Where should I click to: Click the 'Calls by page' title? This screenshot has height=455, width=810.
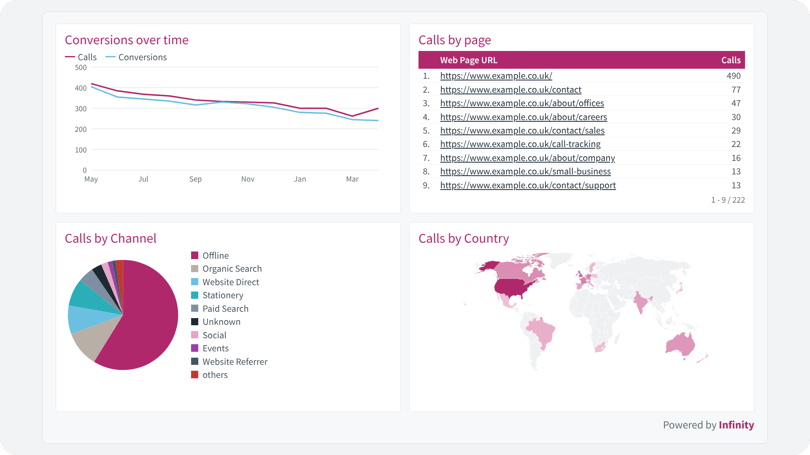coord(455,40)
